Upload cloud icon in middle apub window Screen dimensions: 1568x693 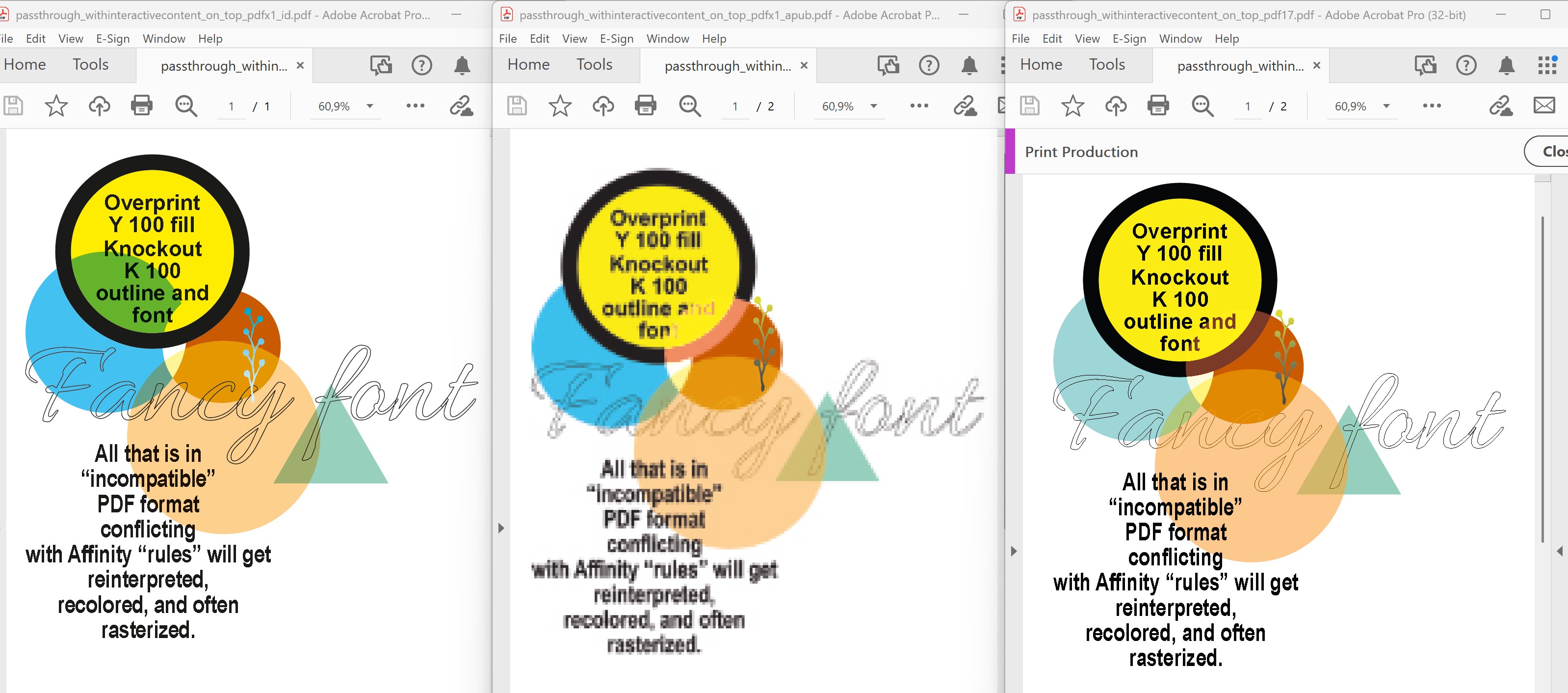[603, 106]
